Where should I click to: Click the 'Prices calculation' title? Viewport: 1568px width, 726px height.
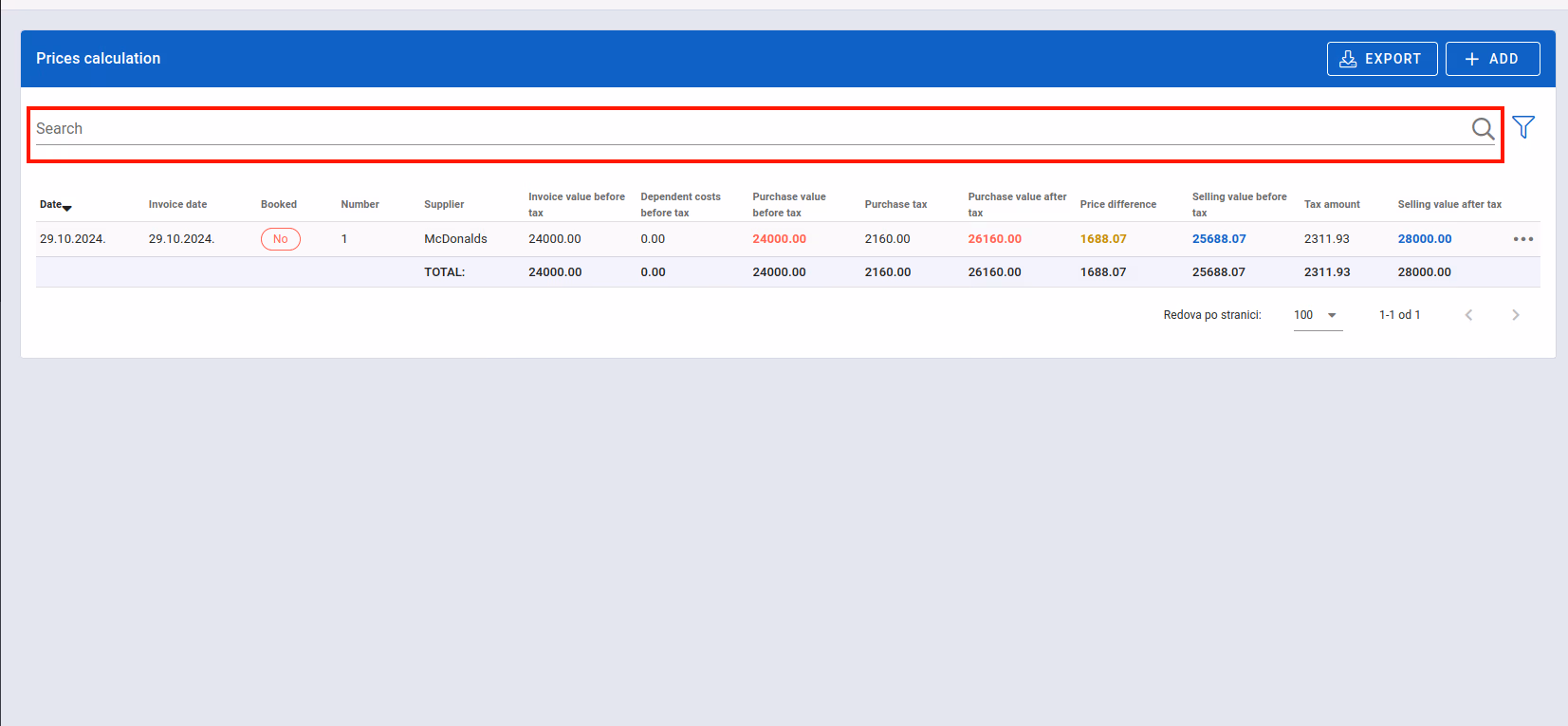99,59
